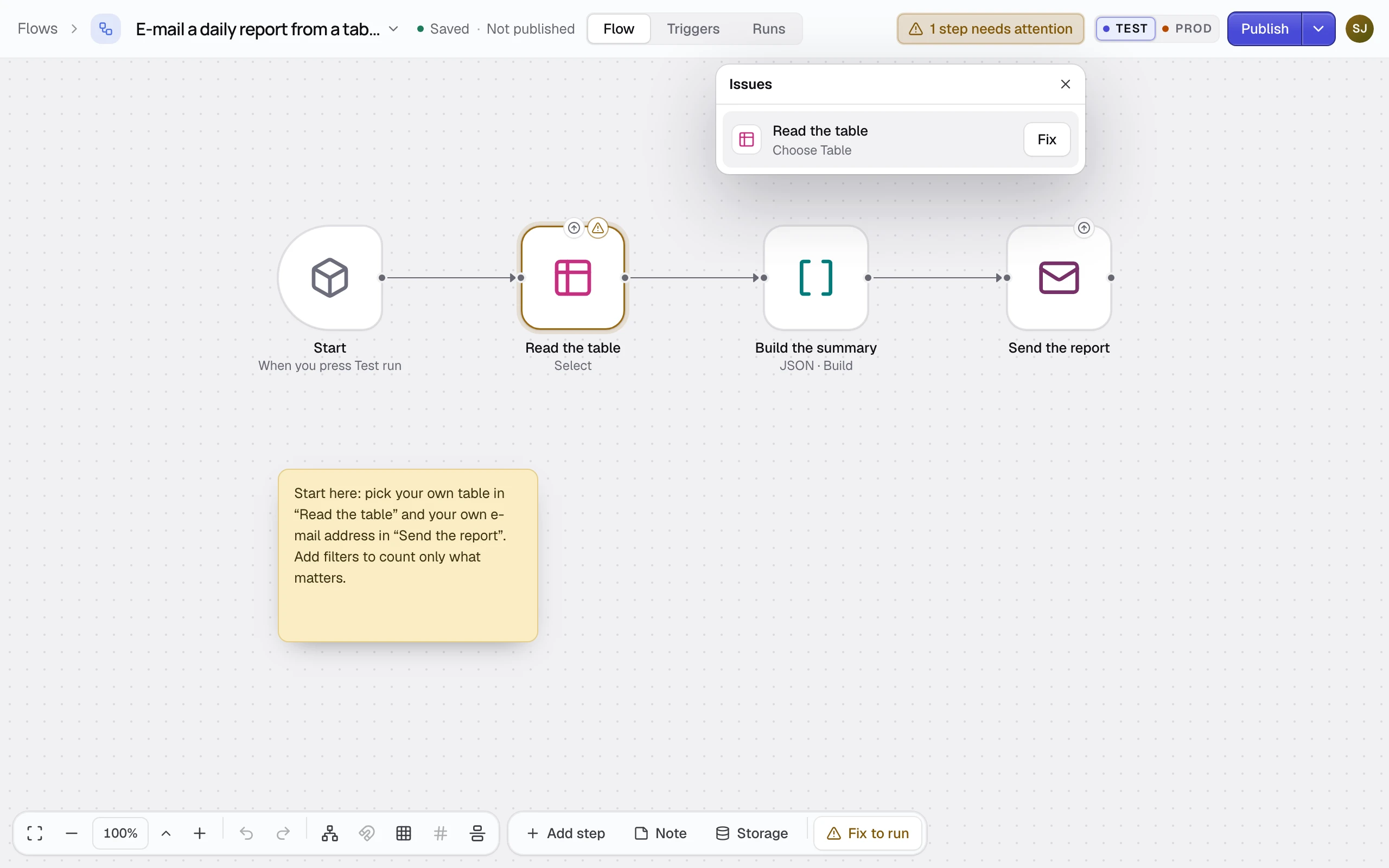This screenshot has width=1389, height=868.
Task: Click the Read the table row in Issues
Action: [x=900, y=139]
